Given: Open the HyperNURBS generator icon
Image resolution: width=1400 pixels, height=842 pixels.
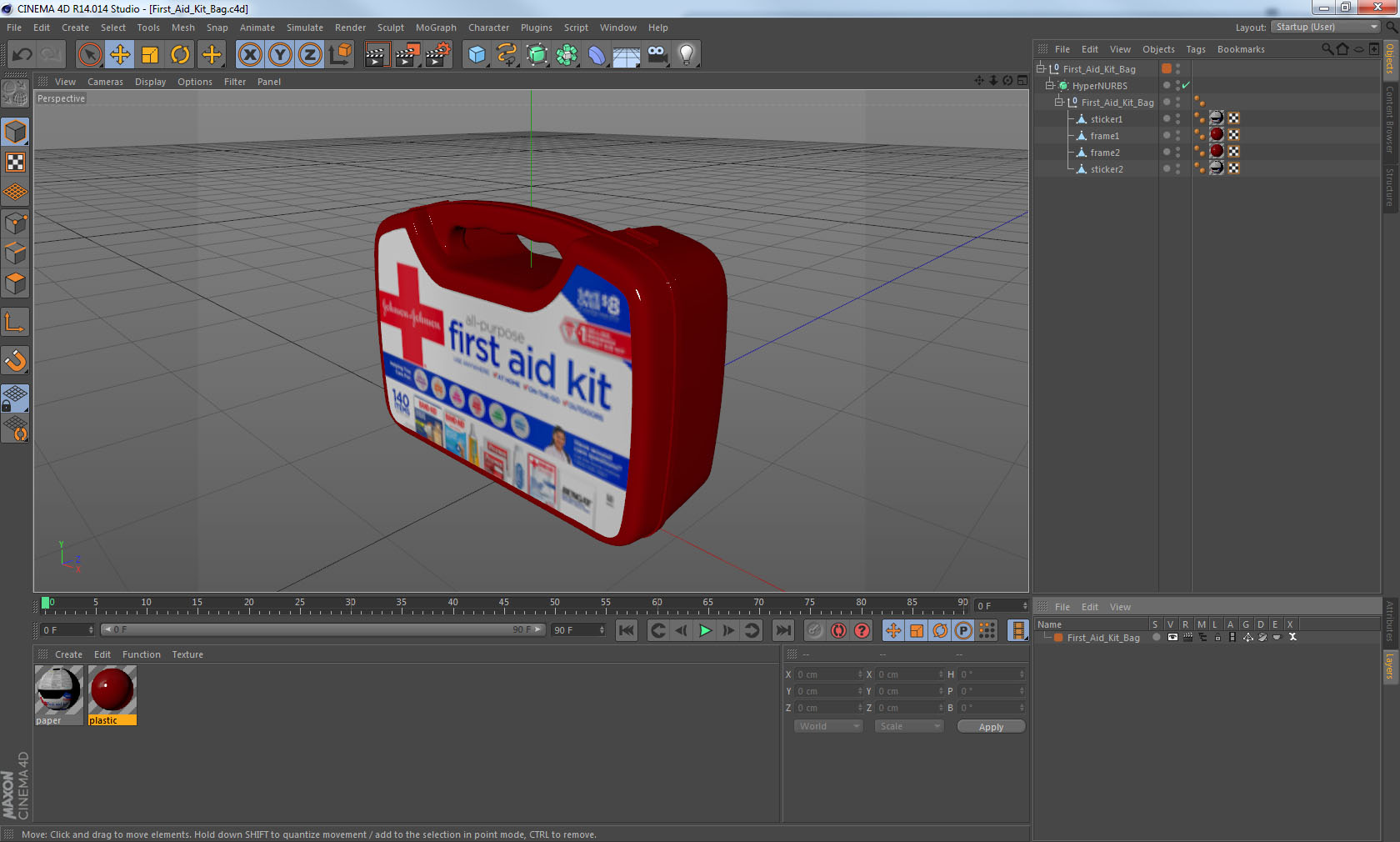Looking at the screenshot, I should (x=537, y=55).
